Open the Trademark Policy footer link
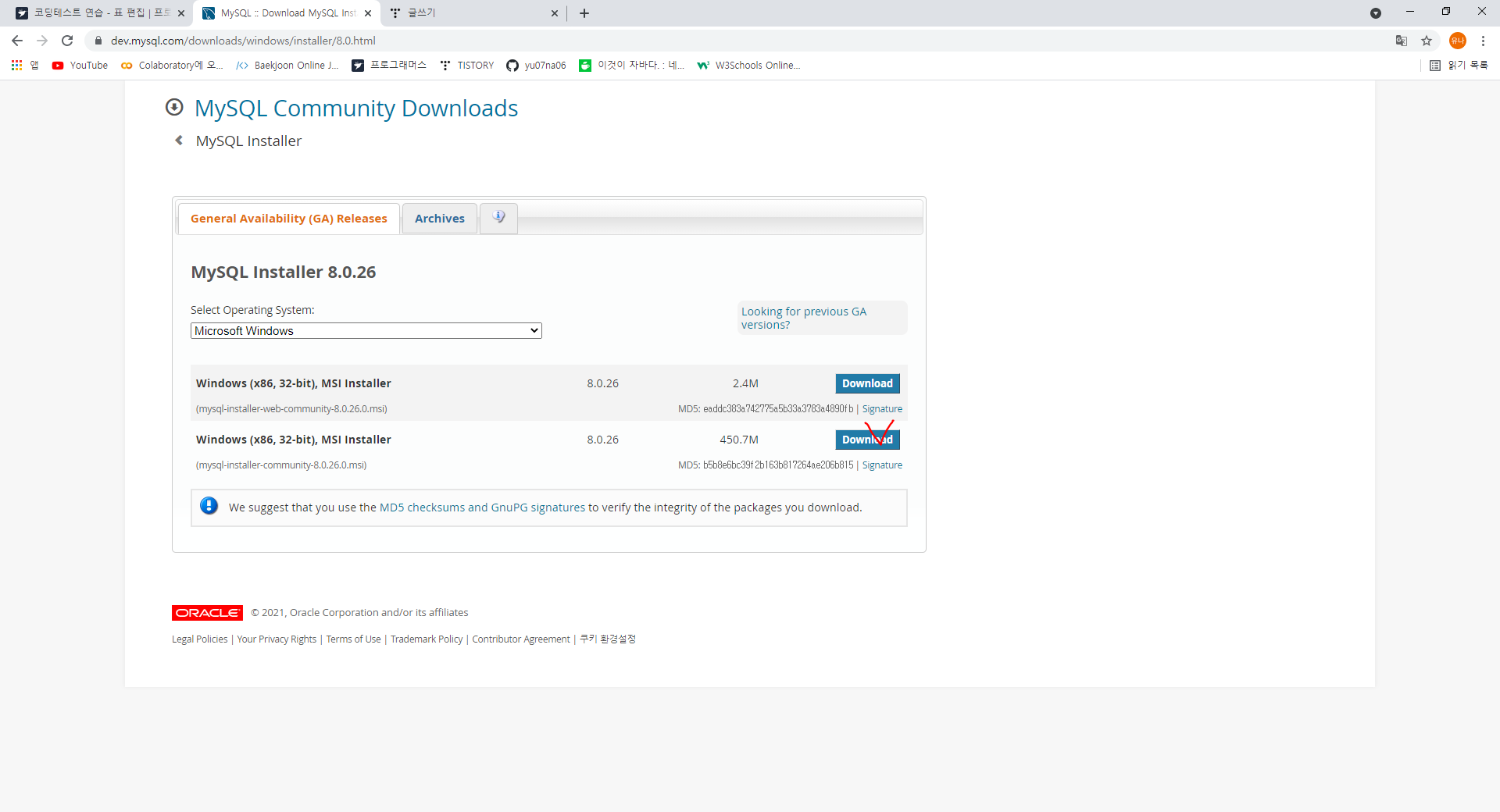The image size is (1500, 812). [427, 639]
